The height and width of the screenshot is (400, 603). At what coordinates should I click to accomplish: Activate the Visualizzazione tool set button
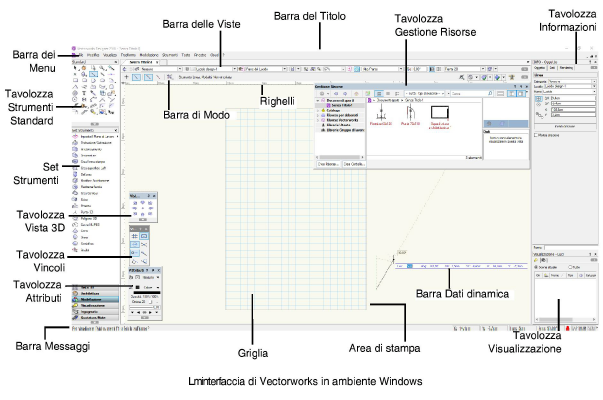pos(95,305)
